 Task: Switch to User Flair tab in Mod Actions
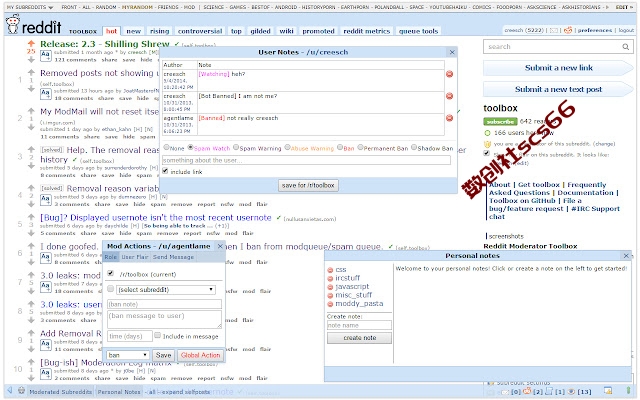[135, 257]
